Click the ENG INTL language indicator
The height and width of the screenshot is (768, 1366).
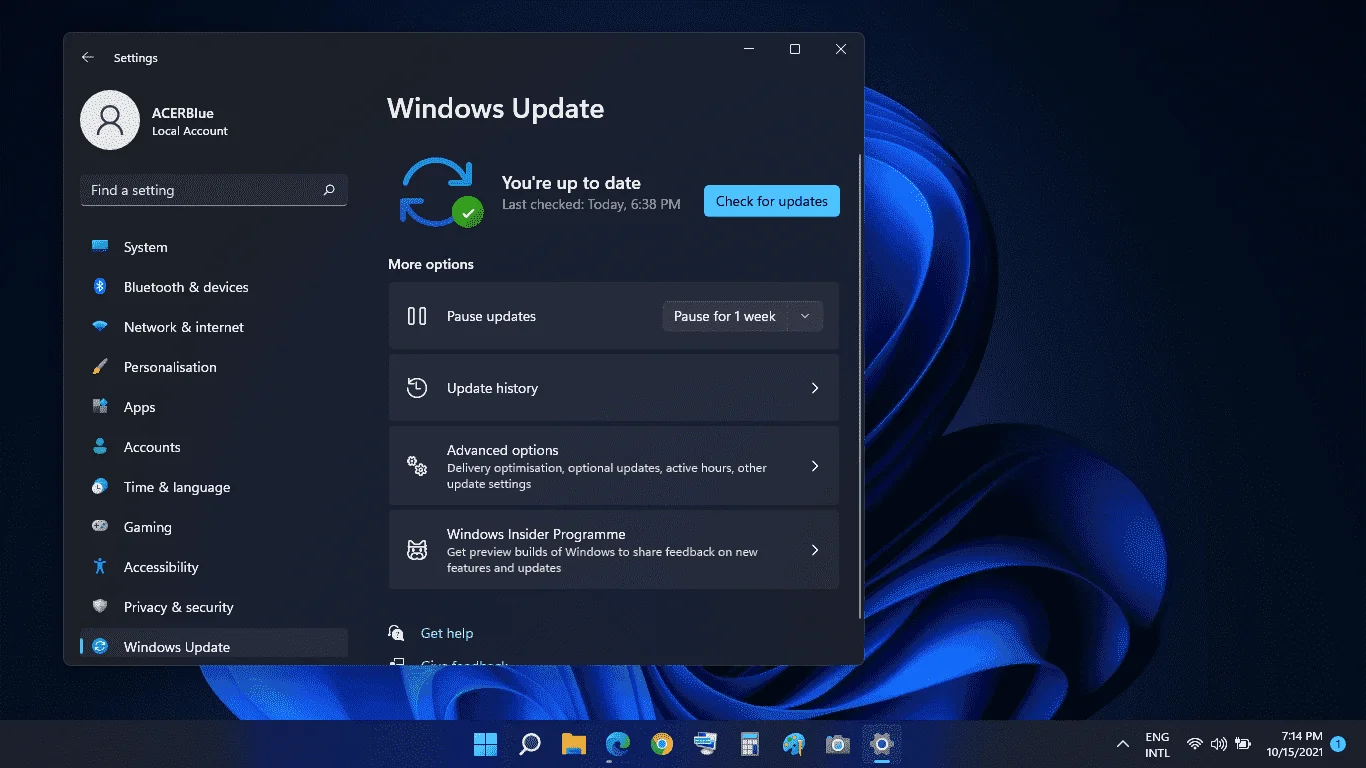(1157, 744)
